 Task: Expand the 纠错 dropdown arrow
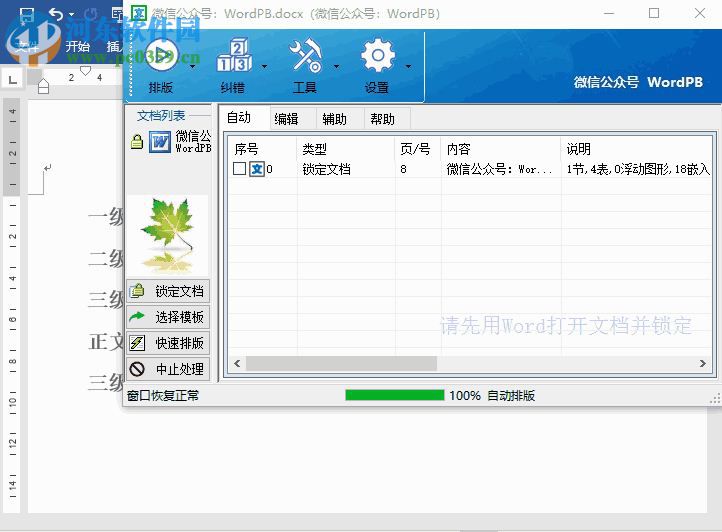[264, 66]
